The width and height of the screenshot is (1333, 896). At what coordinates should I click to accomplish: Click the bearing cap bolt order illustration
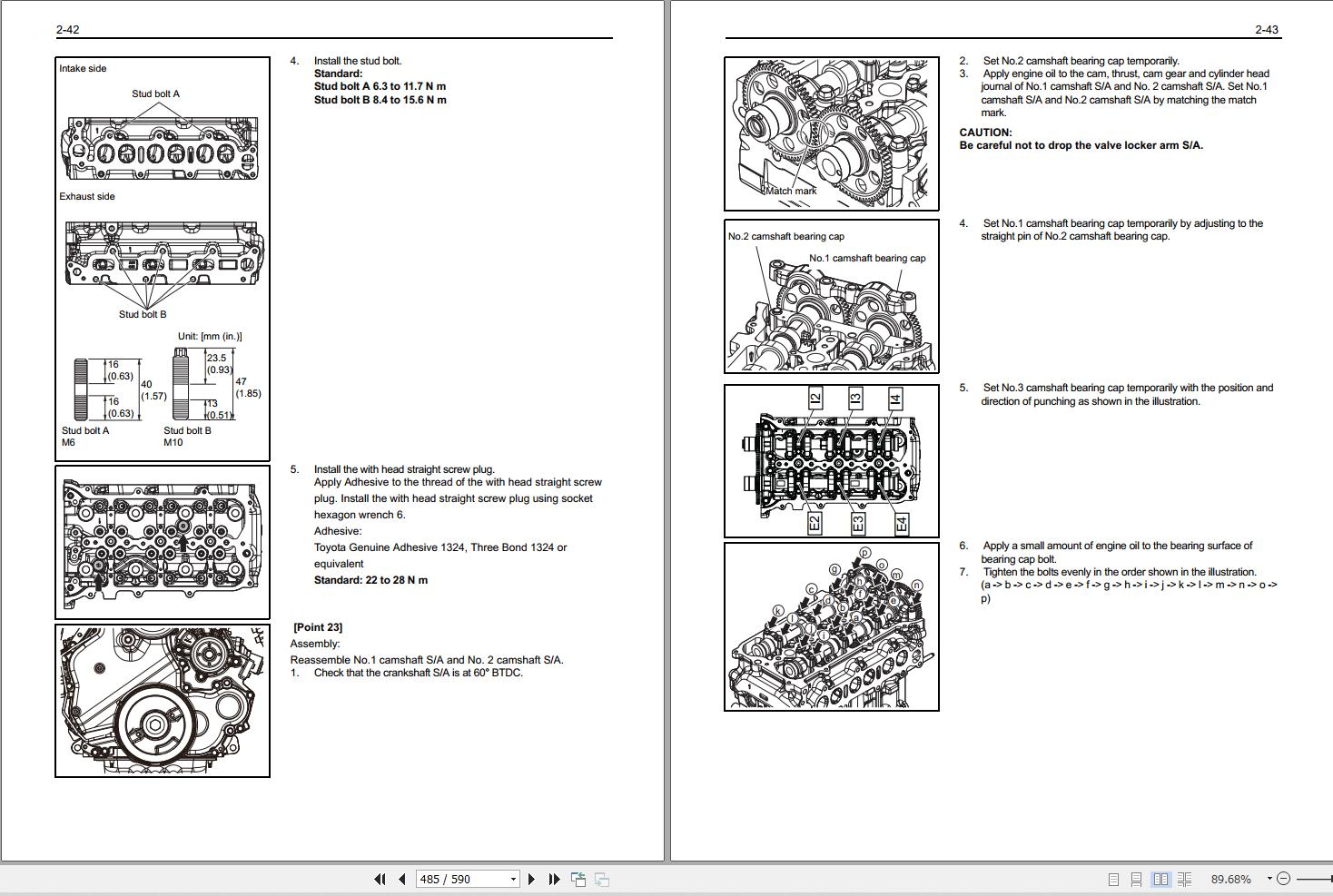(830, 626)
